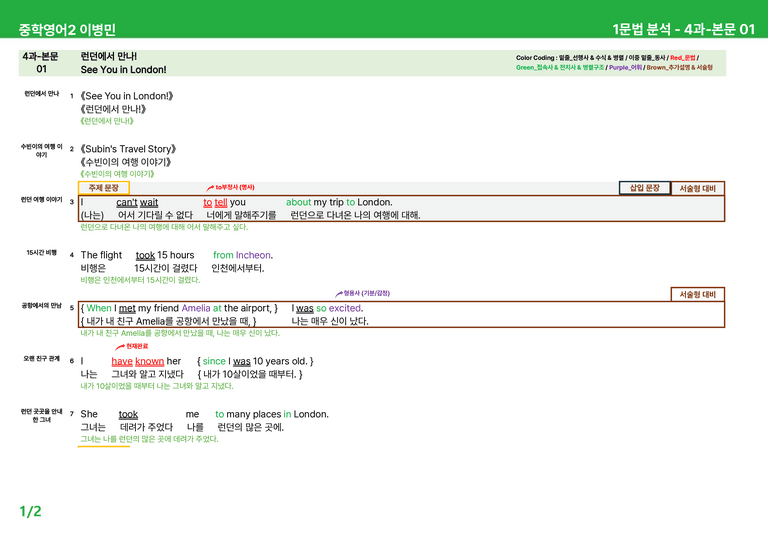Click the green conjunction "When" in sentence 5
This screenshot has width=768, height=543.
pos(99,308)
